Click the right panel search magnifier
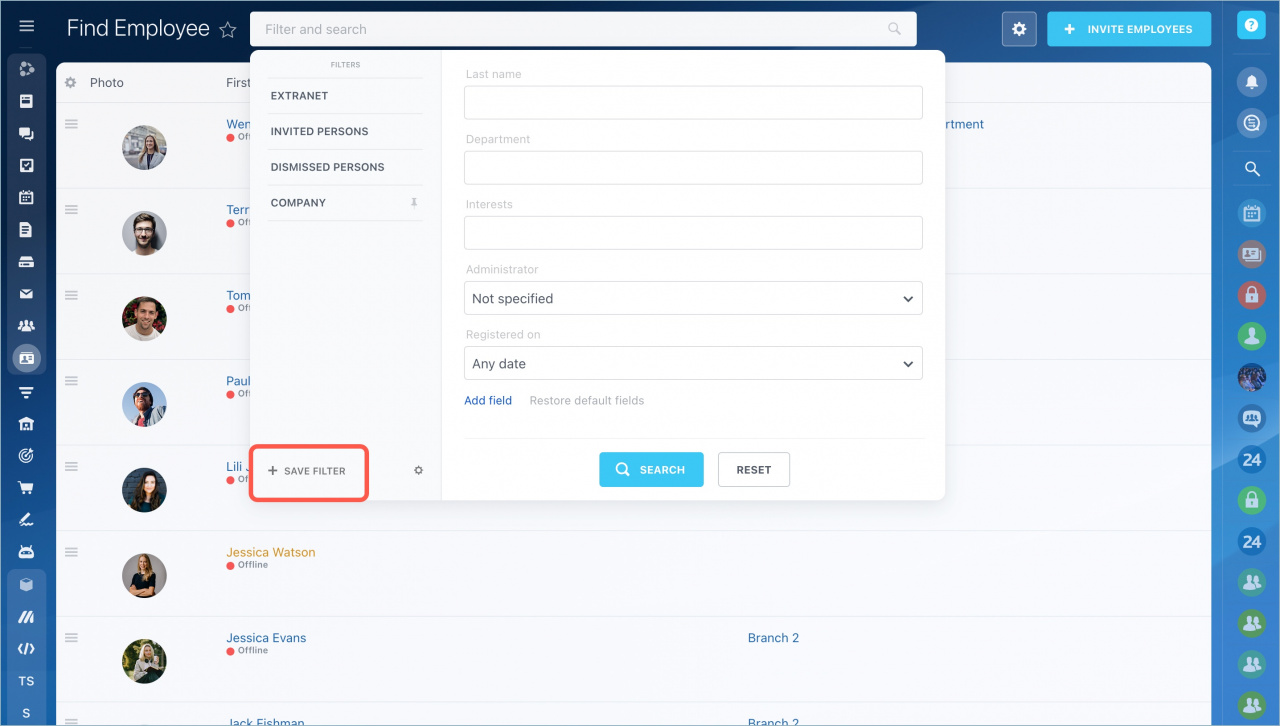The width and height of the screenshot is (1280, 726). tap(1251, 169)
